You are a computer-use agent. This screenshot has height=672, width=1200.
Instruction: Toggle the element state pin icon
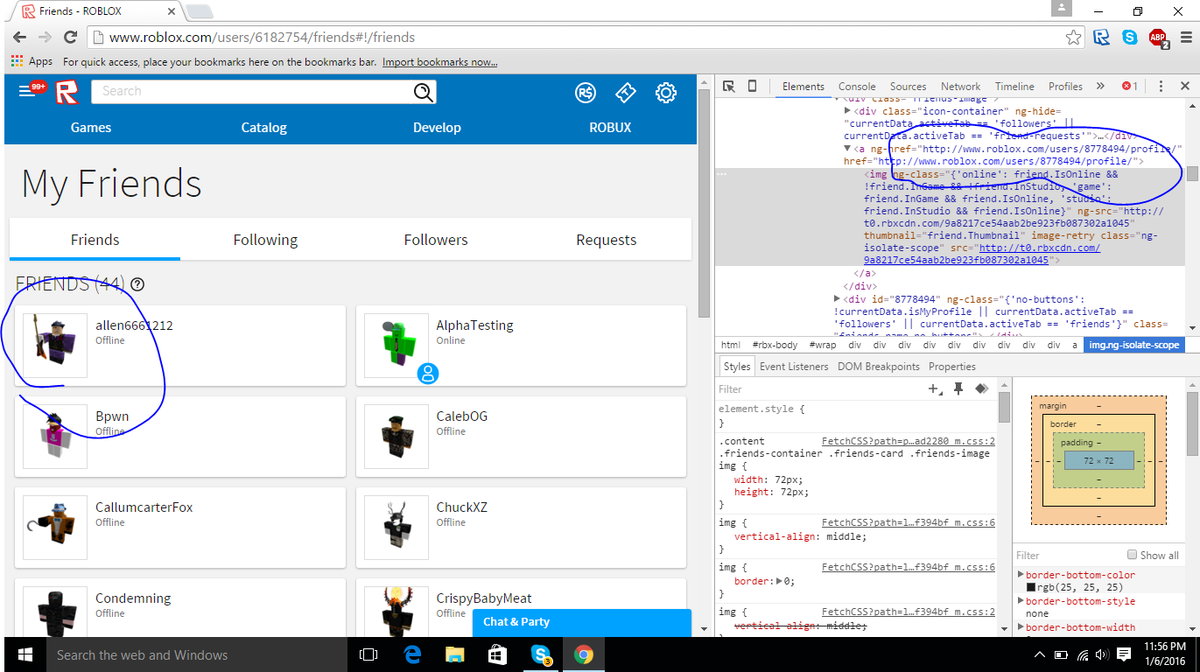(959, 389)
